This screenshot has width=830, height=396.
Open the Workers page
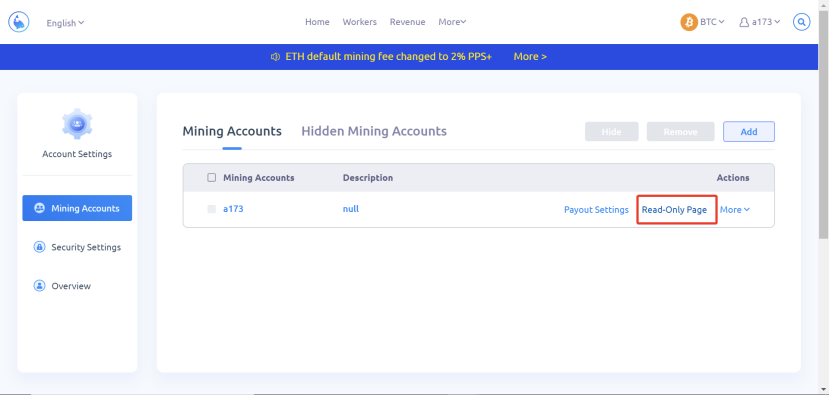(359, 22)
